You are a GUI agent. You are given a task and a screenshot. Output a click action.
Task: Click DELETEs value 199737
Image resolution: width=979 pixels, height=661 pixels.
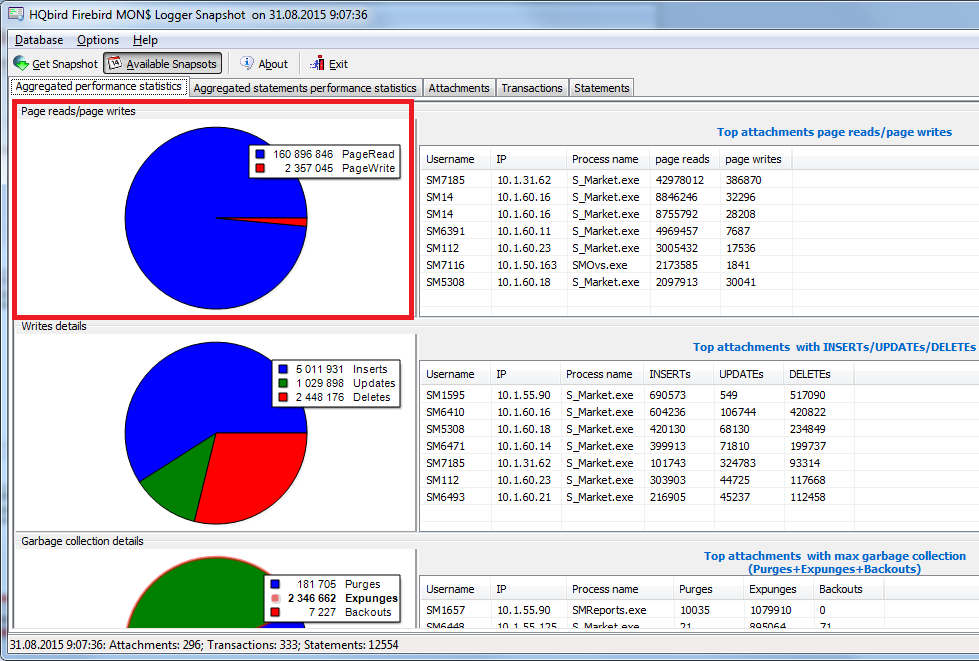(x=807, y=446)
